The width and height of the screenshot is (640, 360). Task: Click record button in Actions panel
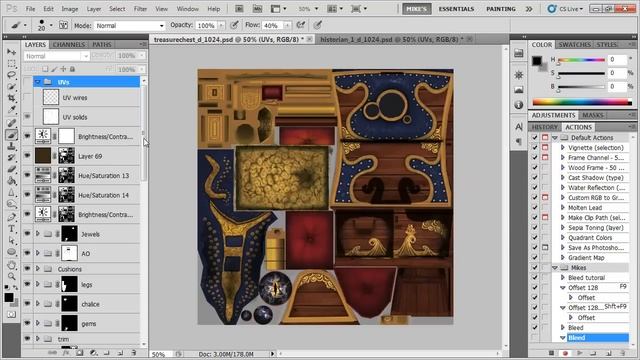[x=565, y=353]
